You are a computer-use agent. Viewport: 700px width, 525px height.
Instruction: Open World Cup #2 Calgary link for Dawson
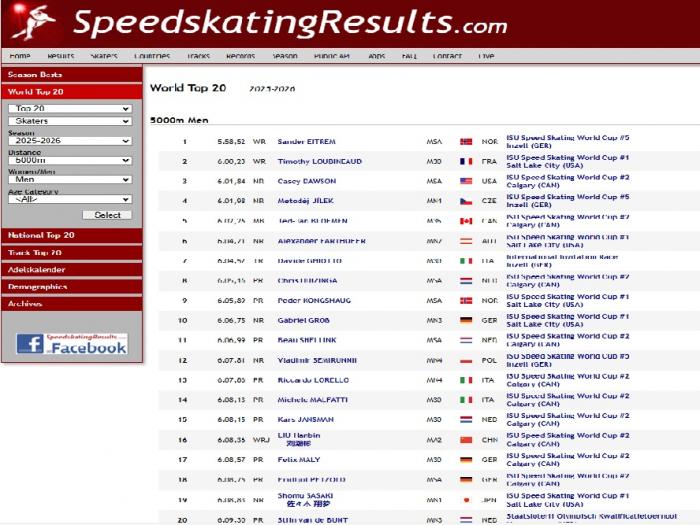[x=567, y=181]
